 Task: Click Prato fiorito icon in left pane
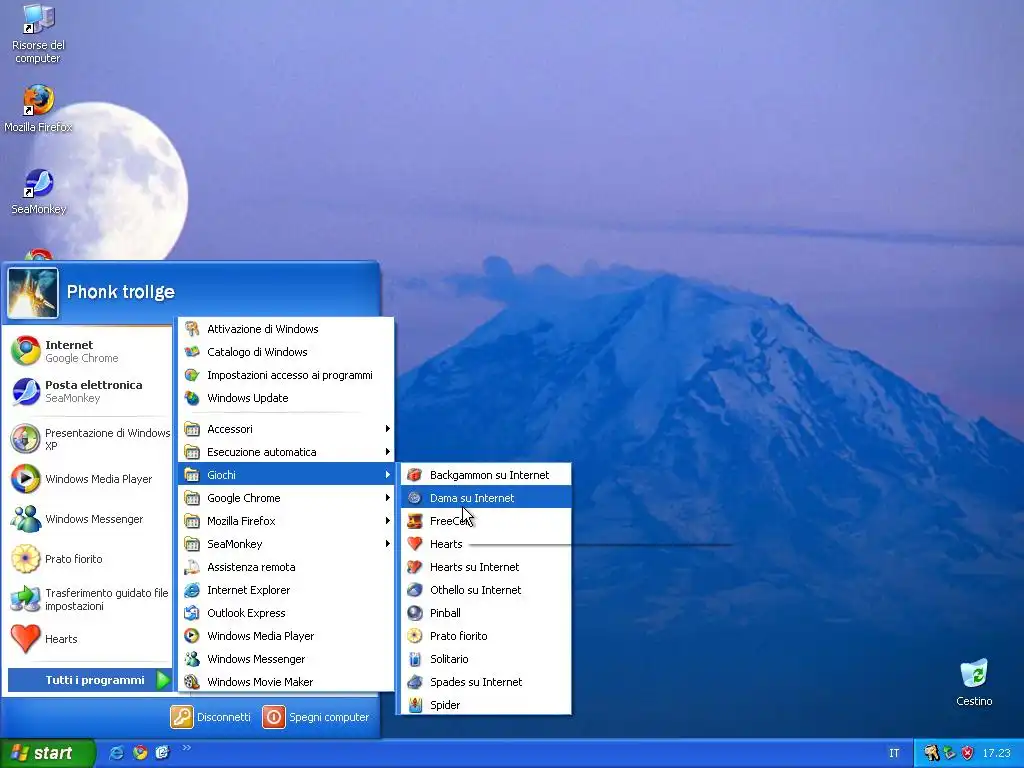[25, 558]
